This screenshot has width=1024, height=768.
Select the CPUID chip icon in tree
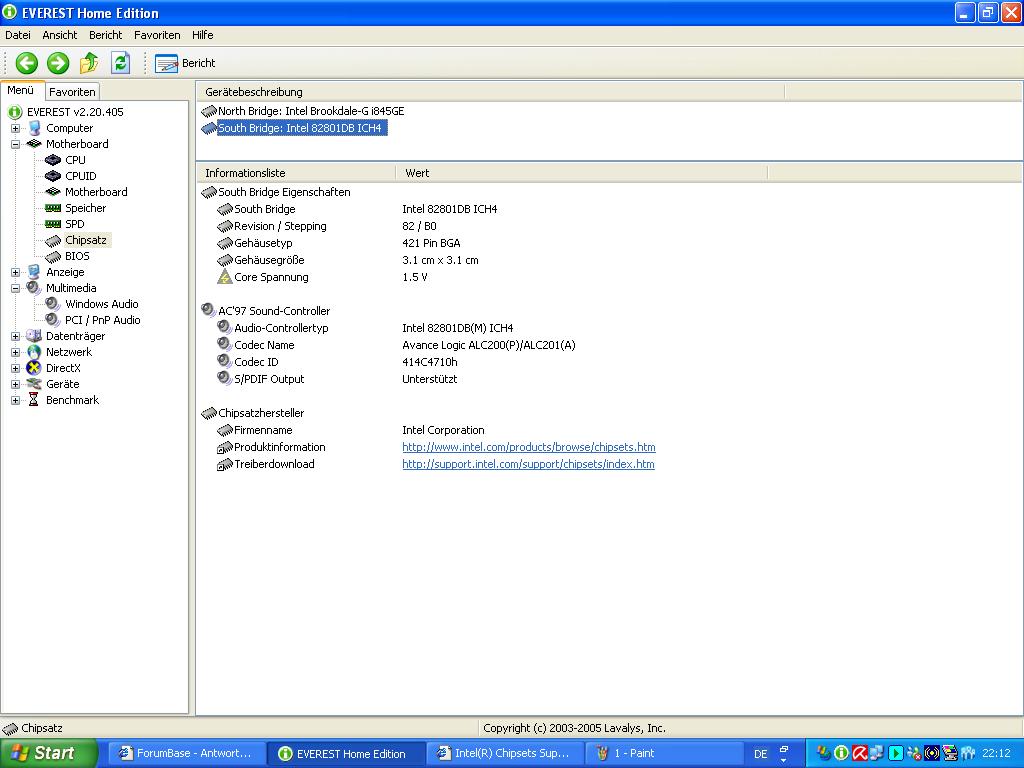click(53, 176)
